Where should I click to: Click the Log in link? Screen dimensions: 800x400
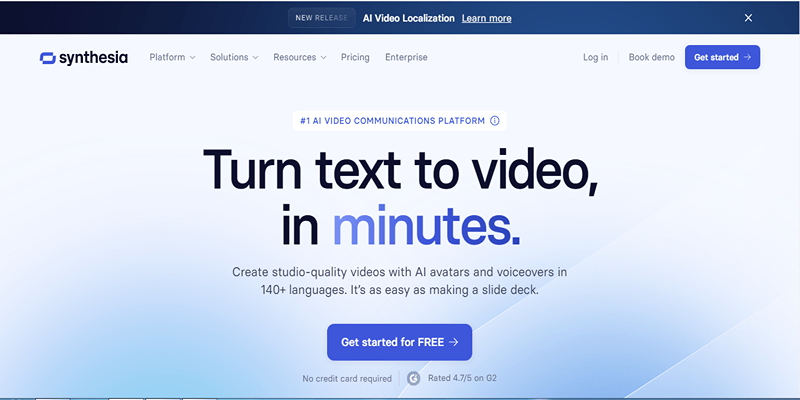[x=595, y=57]
